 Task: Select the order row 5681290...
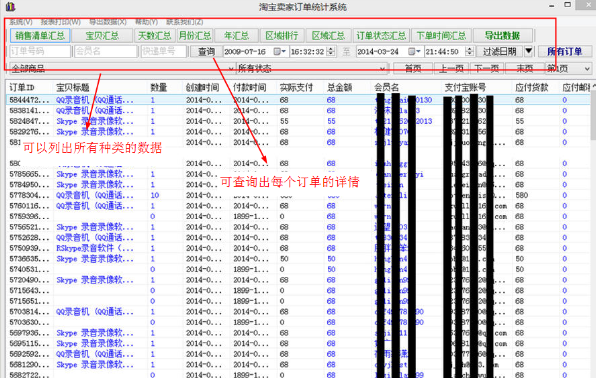[298, 364]
